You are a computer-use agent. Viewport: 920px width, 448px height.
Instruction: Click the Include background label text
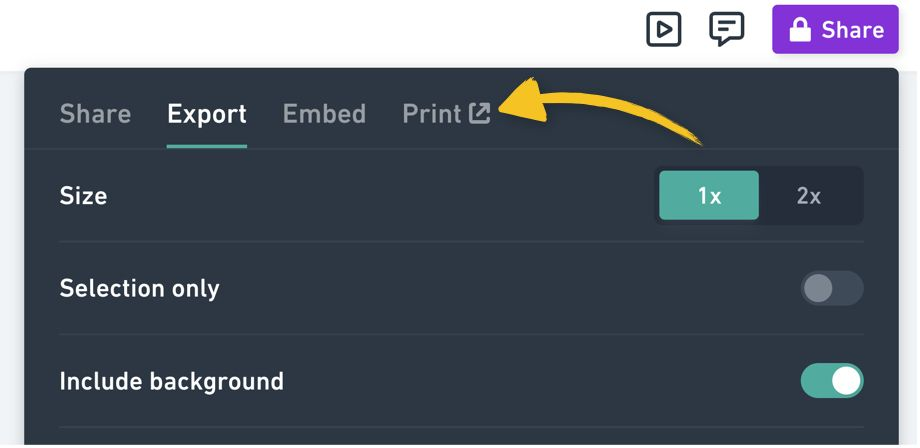tap(171, 381)
